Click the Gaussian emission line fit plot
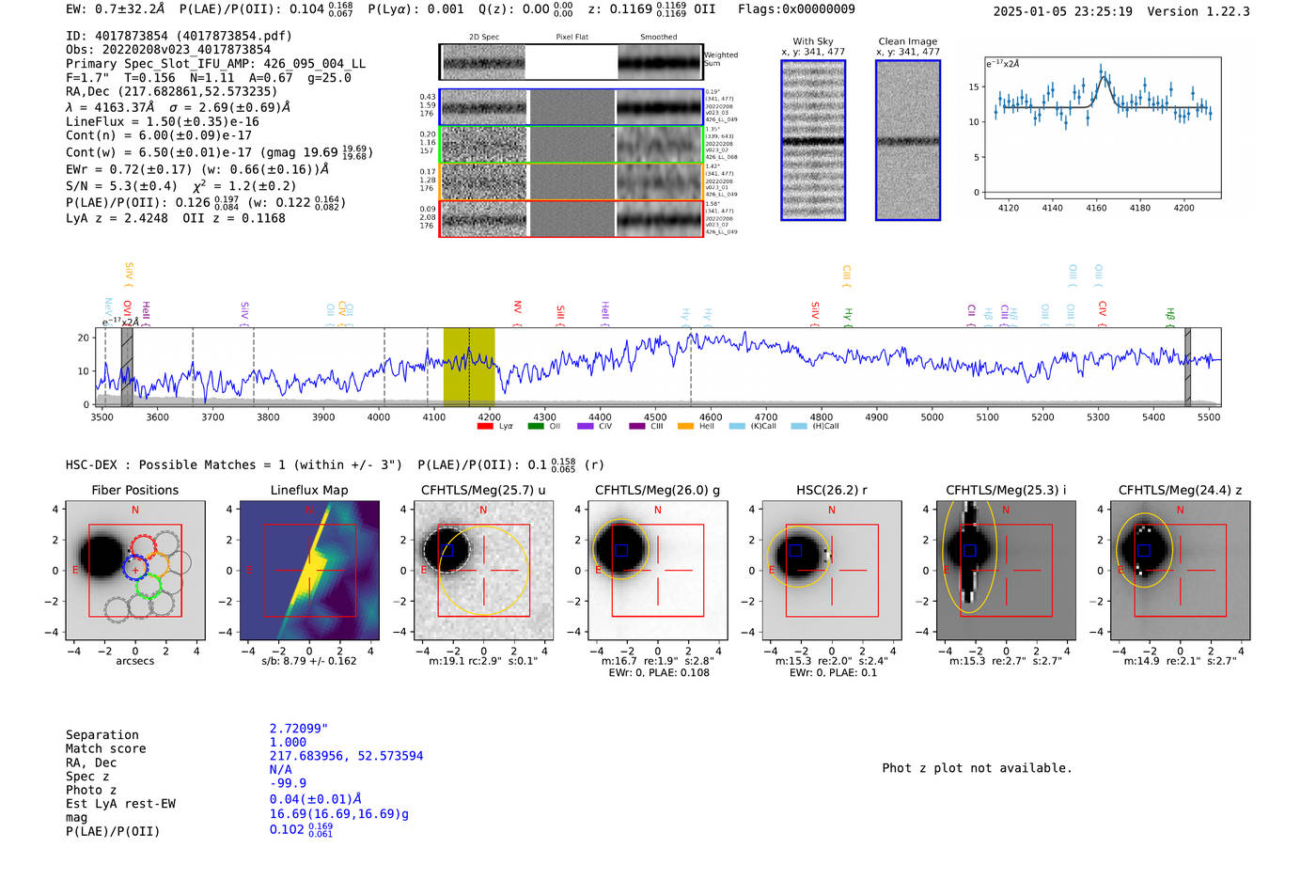 pyautogui.click(x=1103, y=128)
